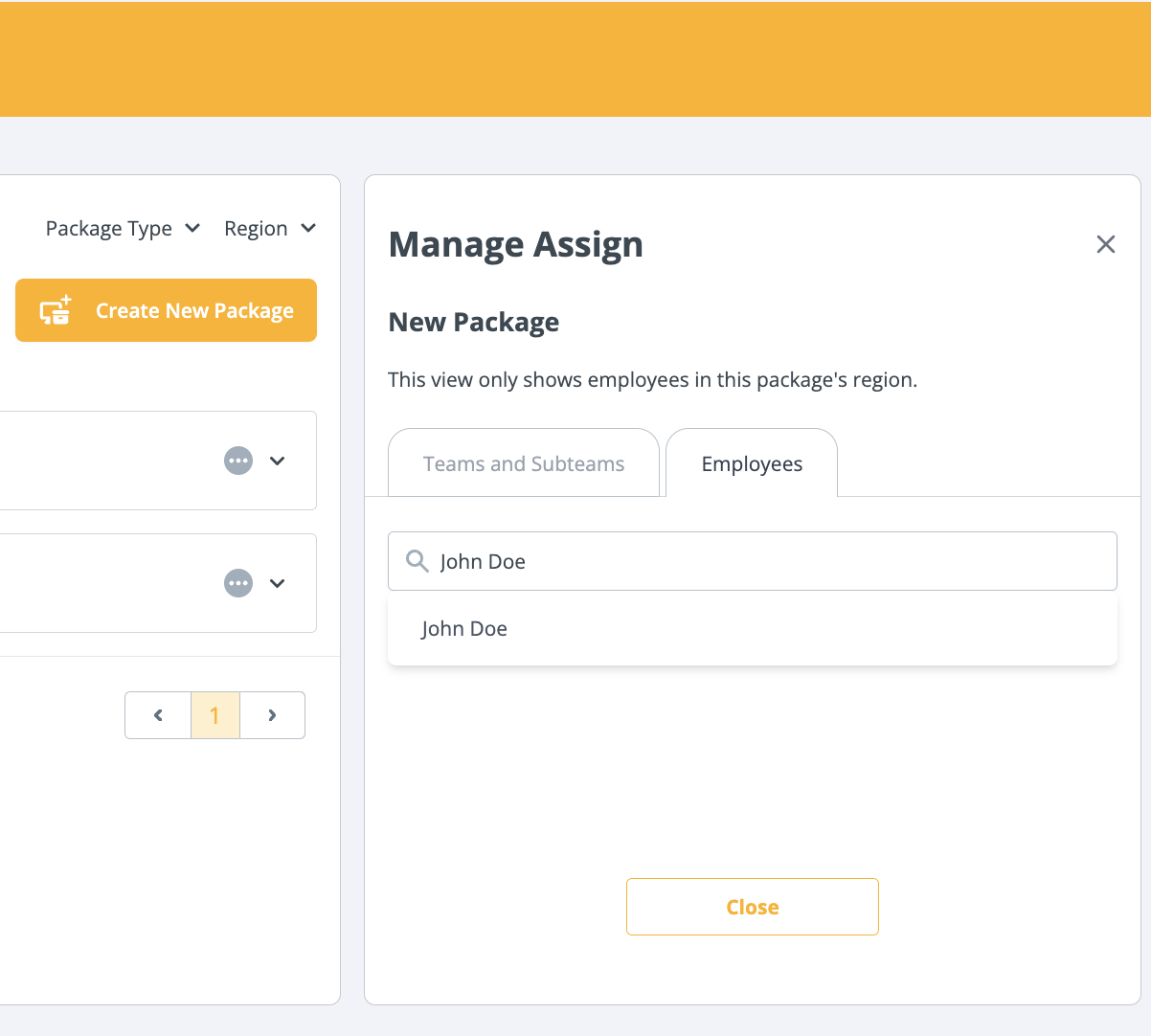The image size is (1151, 1036).
Task: Select the Employees tab
Action: pyautogui.click(x=752, y=462)
